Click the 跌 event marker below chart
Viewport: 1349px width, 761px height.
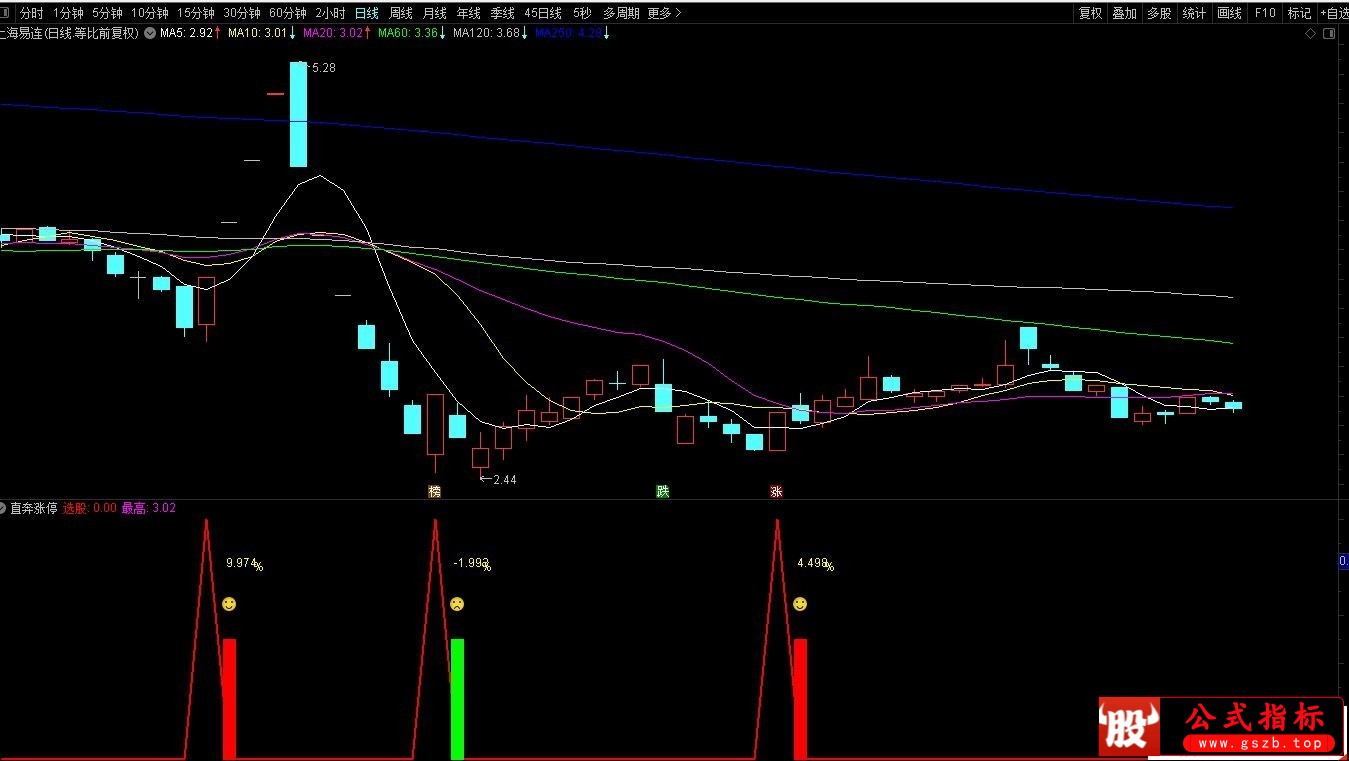click(662, 491)
